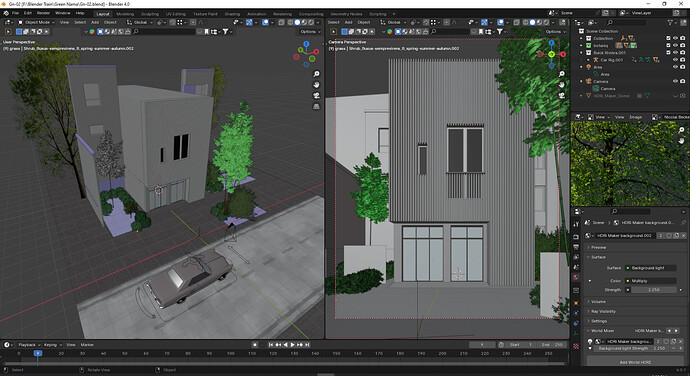Click Marker in the timeline header

87,345
